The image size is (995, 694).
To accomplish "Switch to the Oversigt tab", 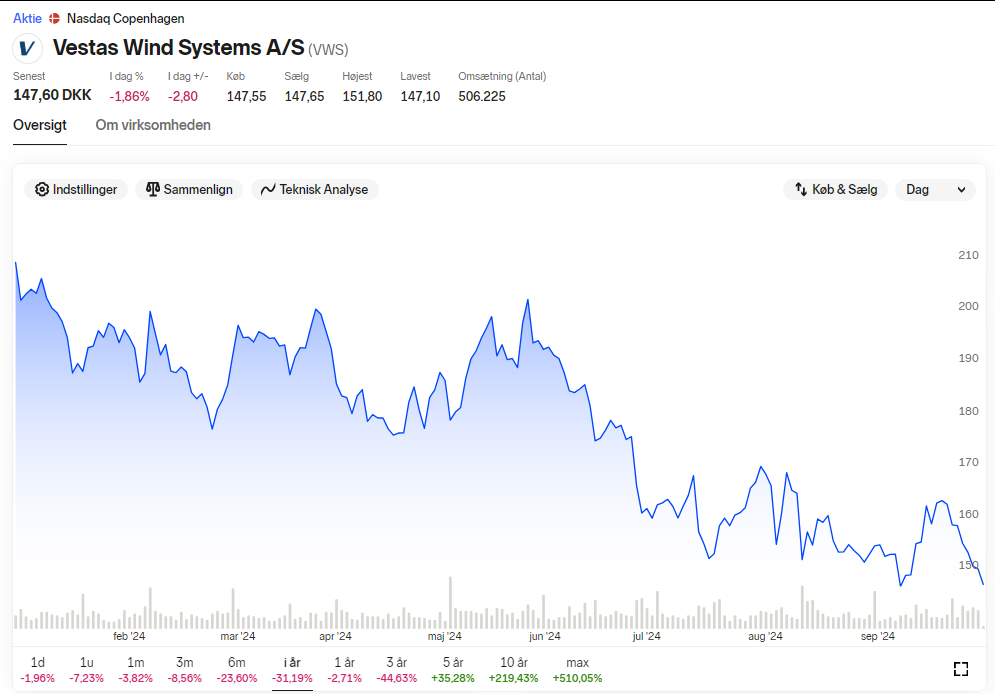I will pyautogui.click(x=40, y=125).
